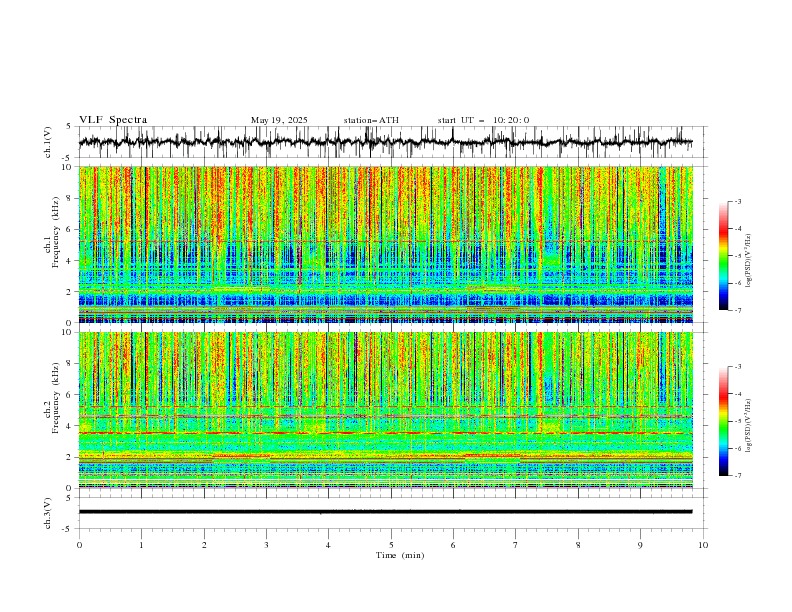The height and width of the screenshot is (612, 792).
Task: Click the ch.2 spectrogram panel
Action: pyautogui.click(x=386, y=410)
